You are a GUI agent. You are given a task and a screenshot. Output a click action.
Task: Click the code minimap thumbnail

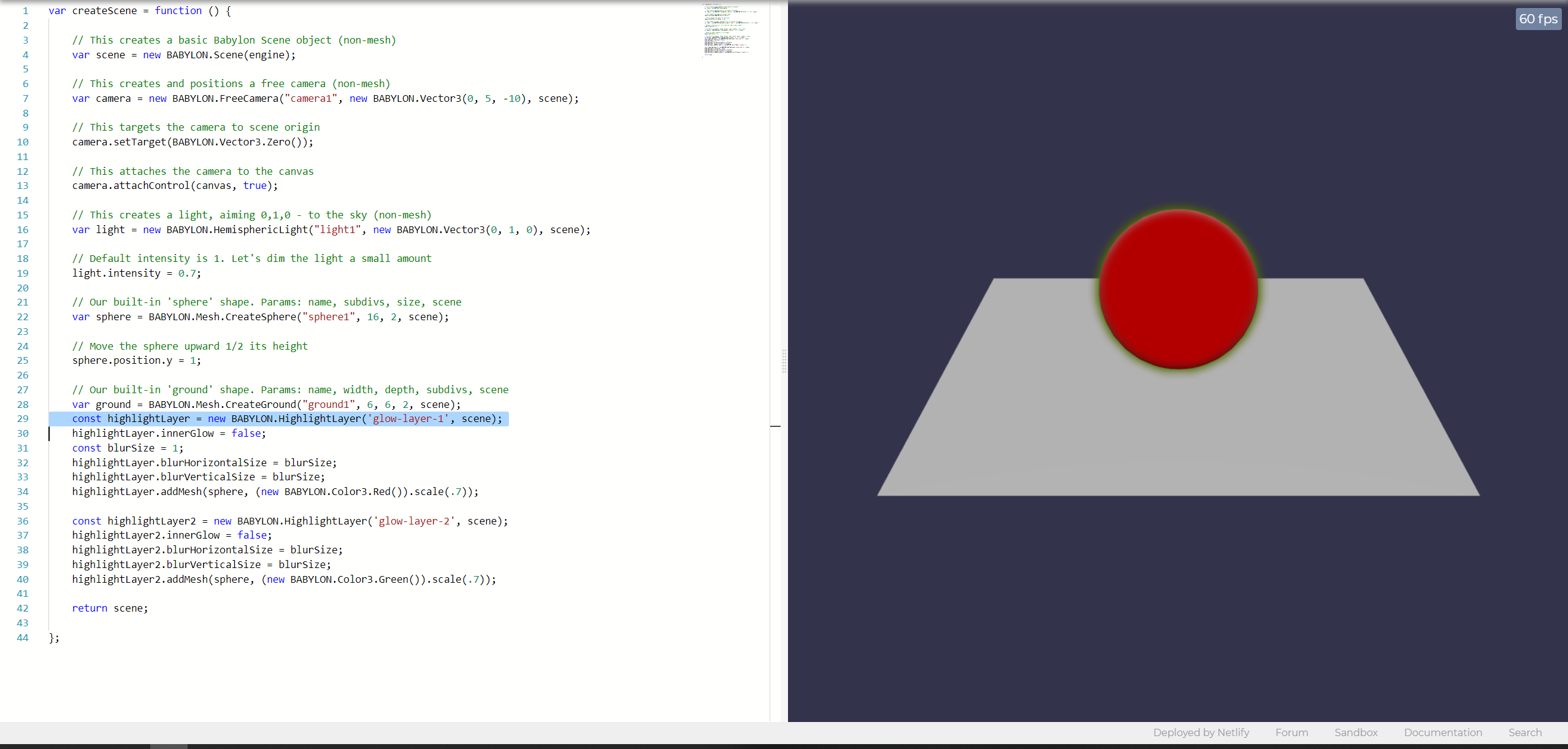[731, 30]
